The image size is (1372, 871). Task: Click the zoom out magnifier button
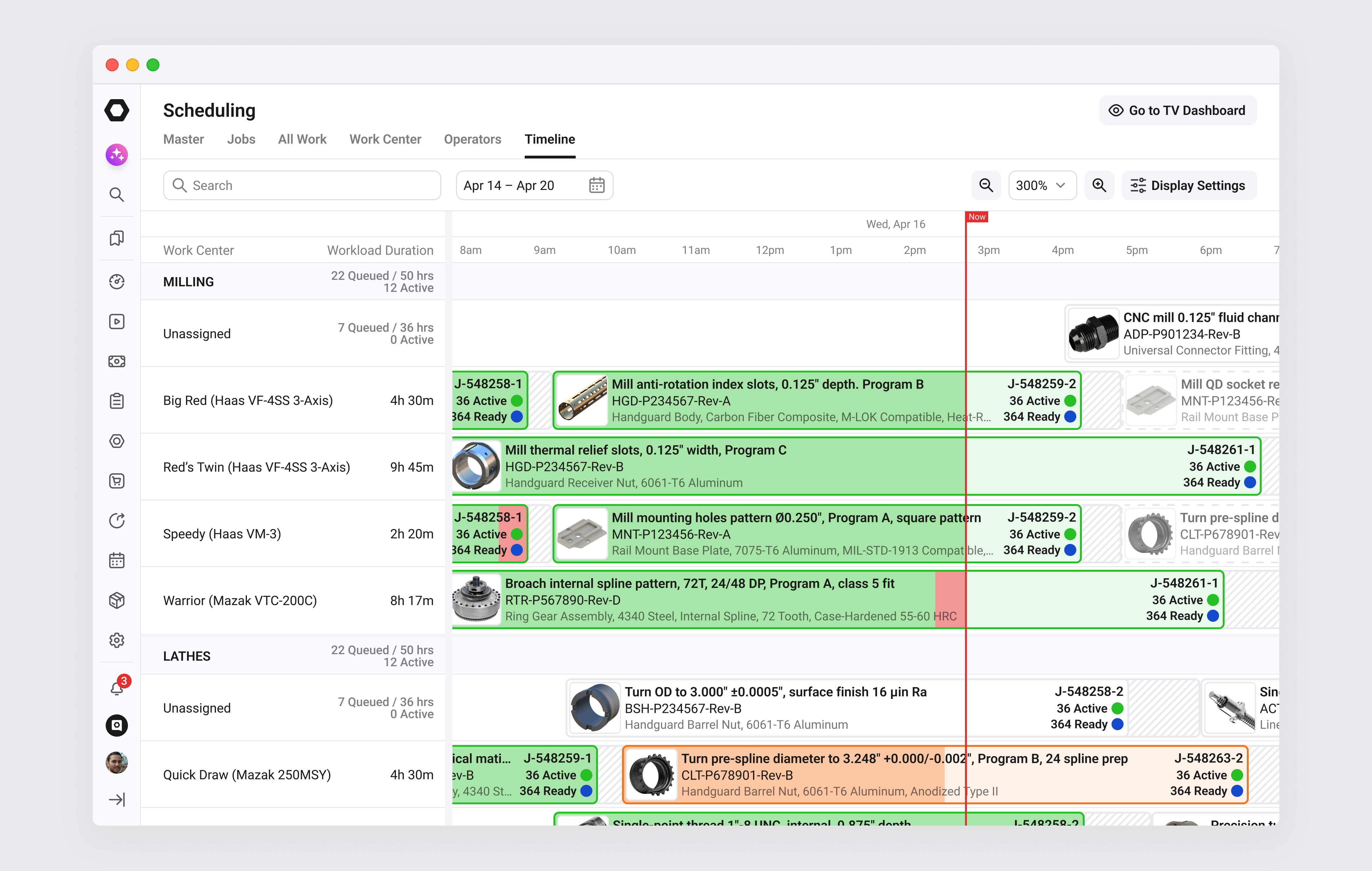[986, 185]
